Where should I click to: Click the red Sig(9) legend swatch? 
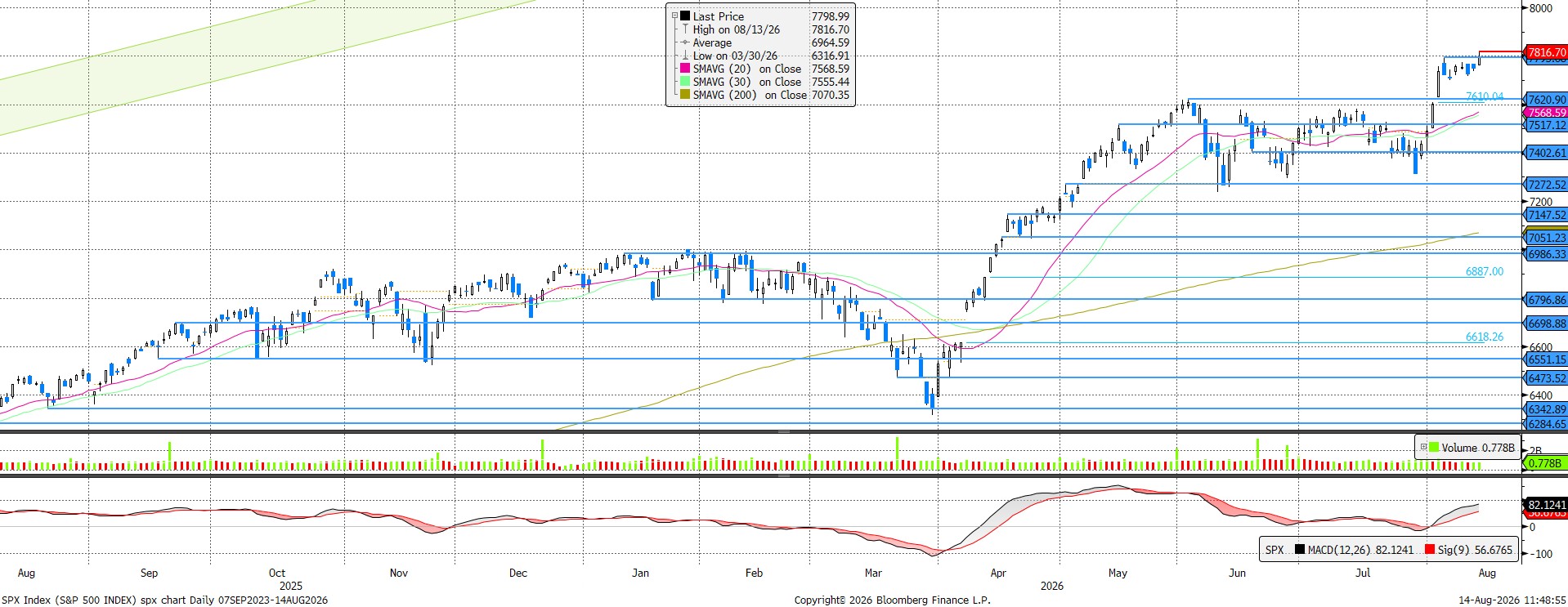[x=1429, y=550]
